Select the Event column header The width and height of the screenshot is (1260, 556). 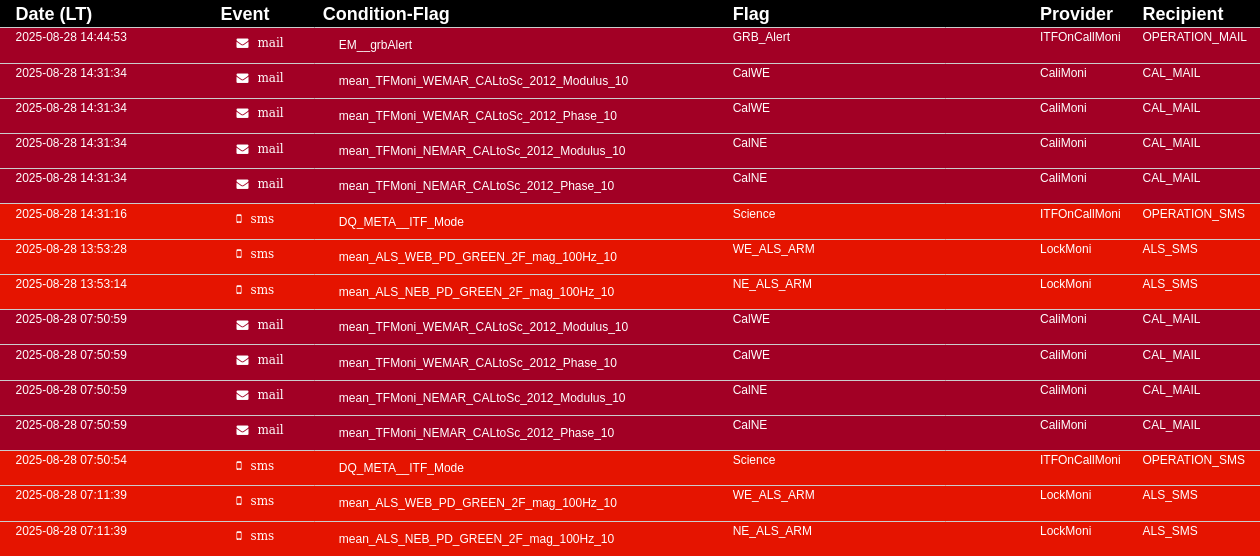245,14
